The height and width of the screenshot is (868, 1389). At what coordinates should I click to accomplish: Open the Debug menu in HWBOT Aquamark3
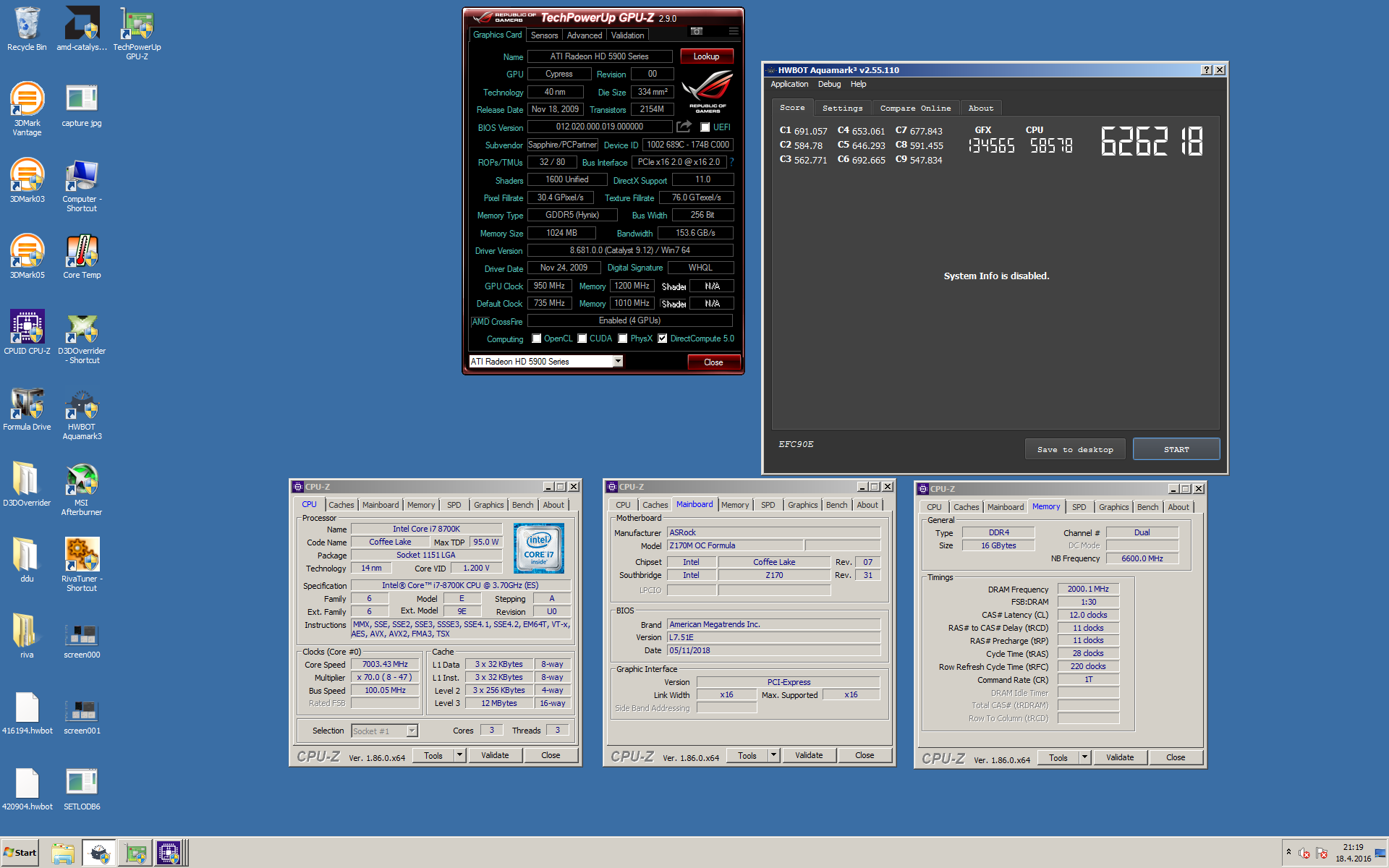point(829,84)
